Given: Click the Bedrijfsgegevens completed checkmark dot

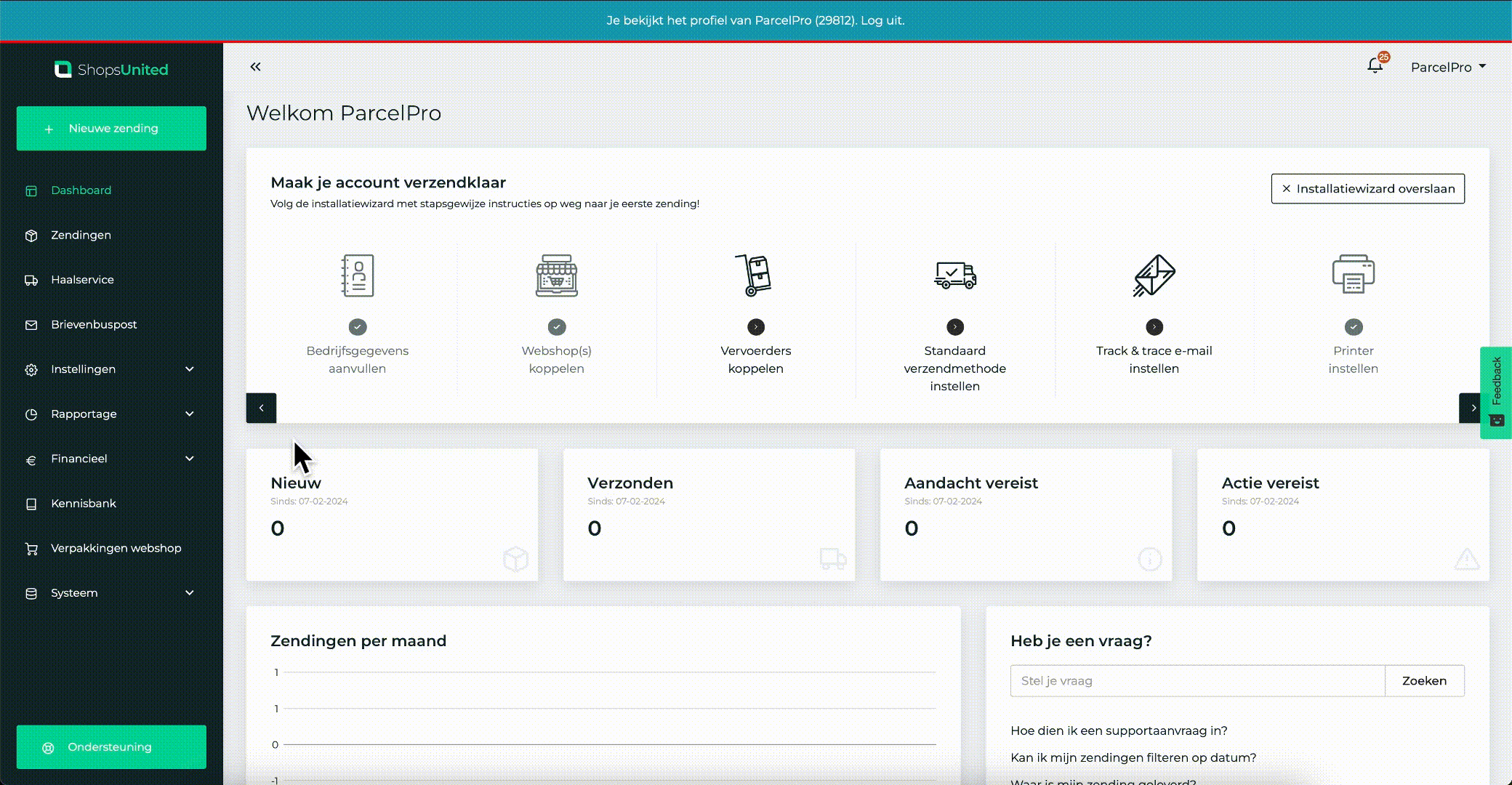Looking at the screenshot, I should point(358,327).
